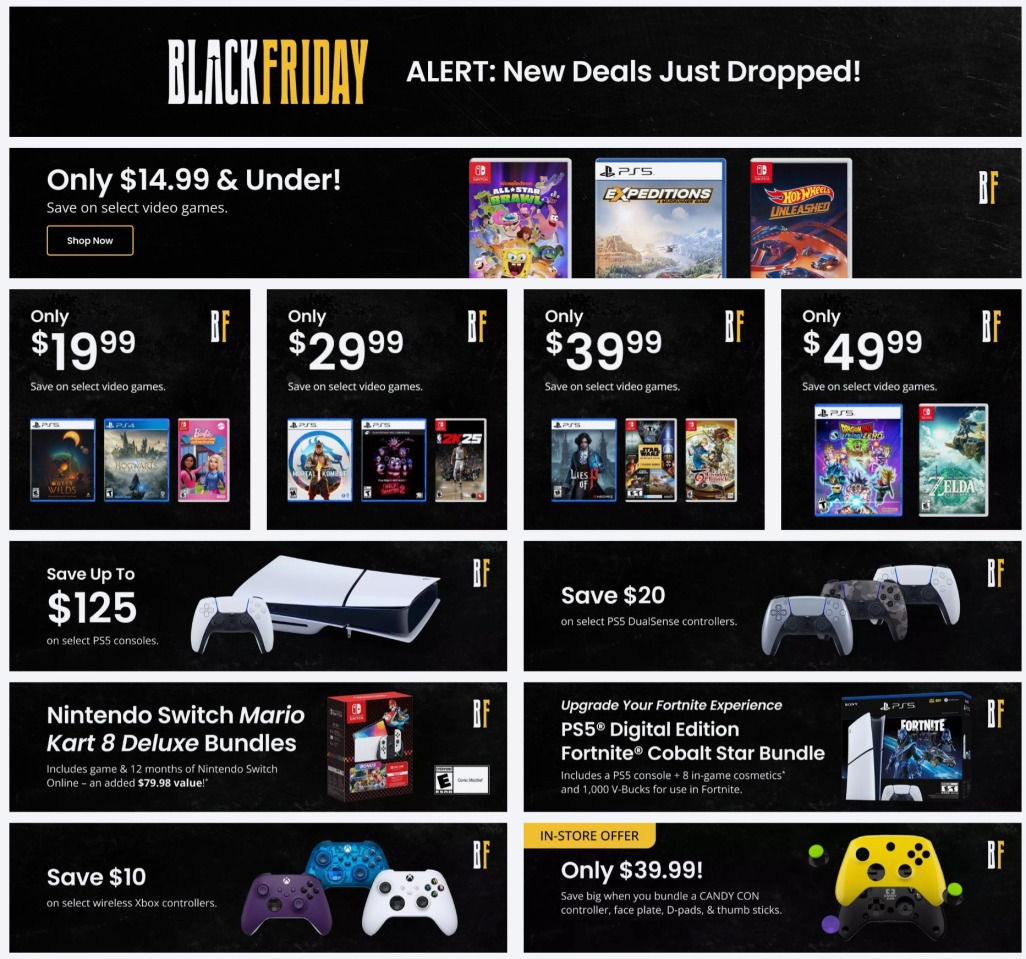1026x959 pixels.
Task: Select the Dragon Ball Sparking Zero cover
Action: pos(857,458)
